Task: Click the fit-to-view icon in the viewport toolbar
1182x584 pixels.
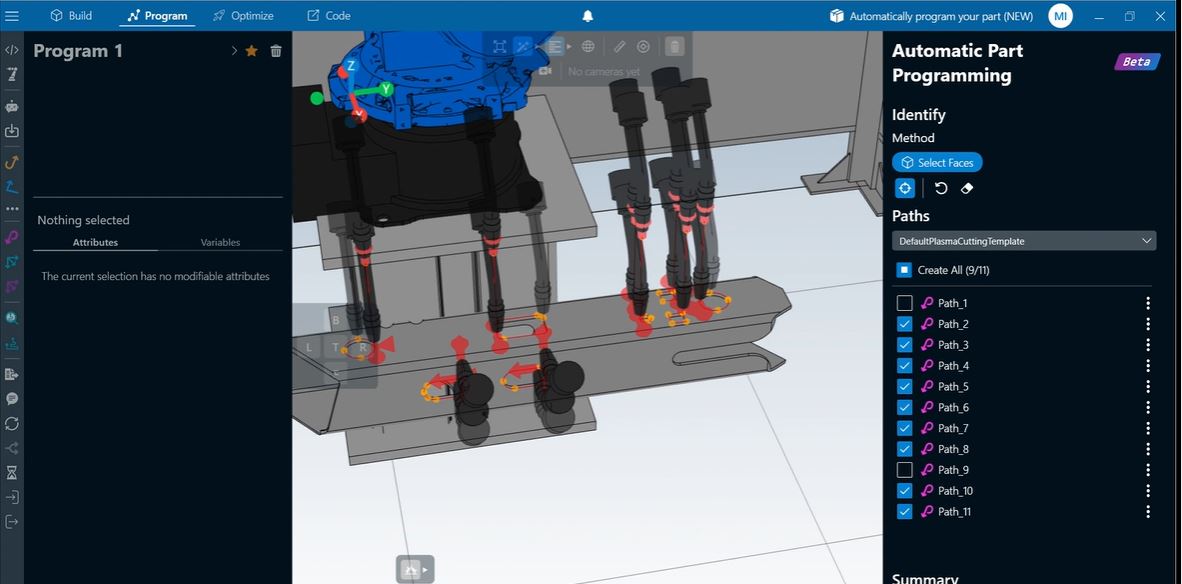Action: pyautogui.click(x=501, y=46)
